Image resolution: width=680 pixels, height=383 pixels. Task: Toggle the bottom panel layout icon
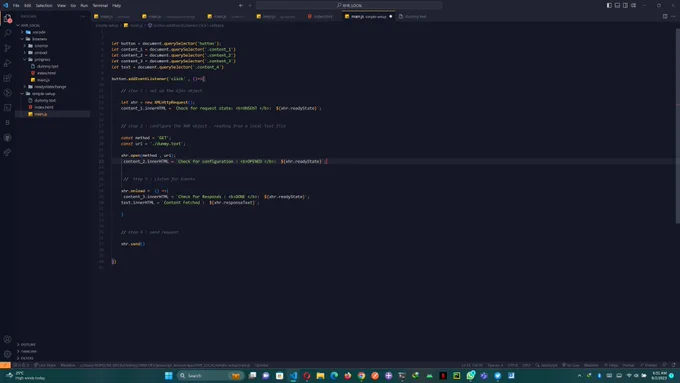[x=617, y=5]
